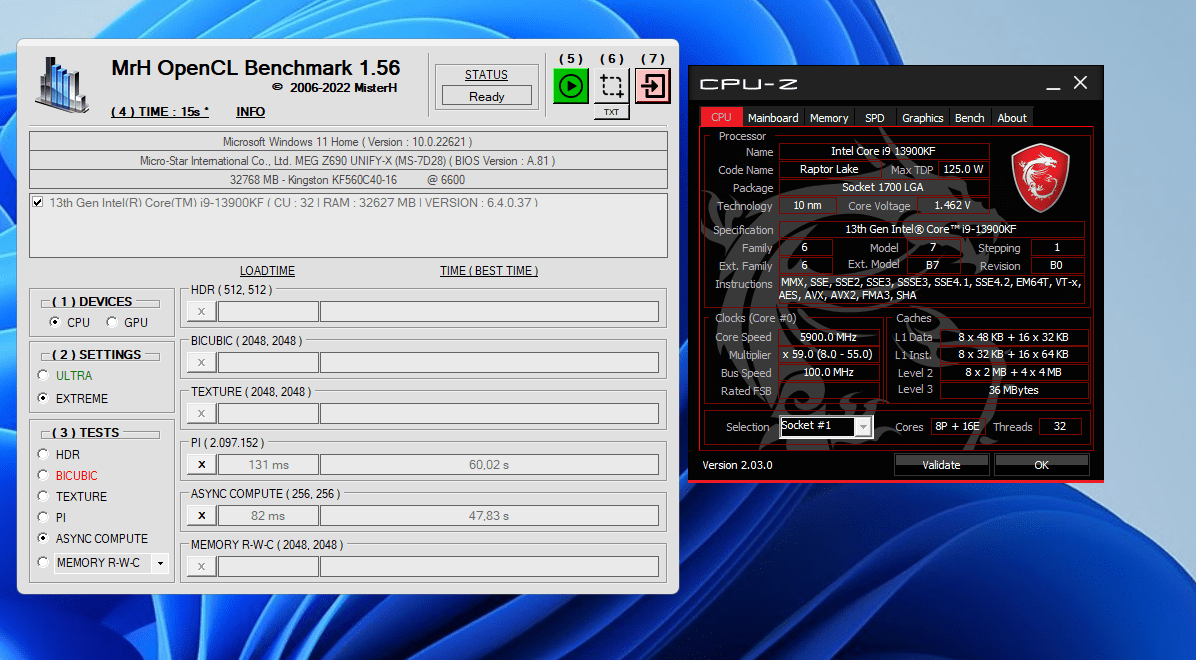Image resolution: width=1196 pixels, height=660 pixels.
Task: Clear the HDR result with its x button
Action: (201, 311)
